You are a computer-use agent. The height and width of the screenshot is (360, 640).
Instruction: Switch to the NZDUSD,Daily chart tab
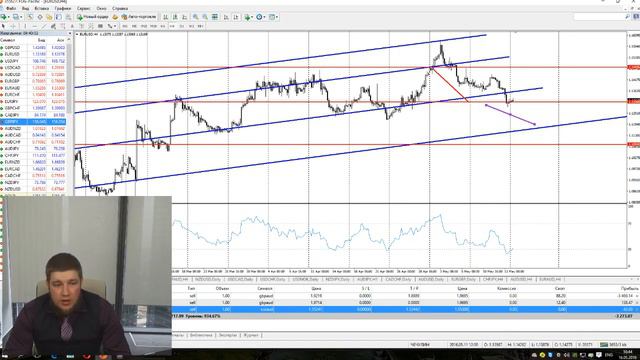[209, 280]
